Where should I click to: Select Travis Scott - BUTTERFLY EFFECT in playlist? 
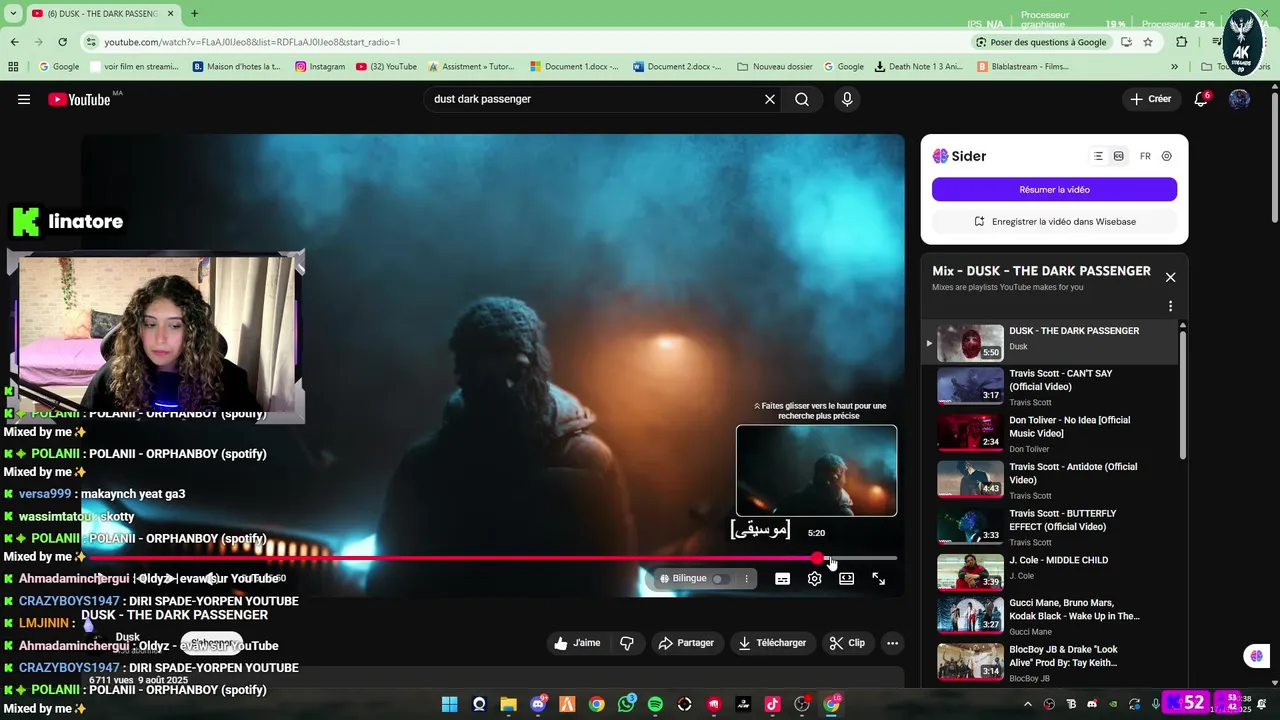pyautogui.click(x=1050, y=526)
